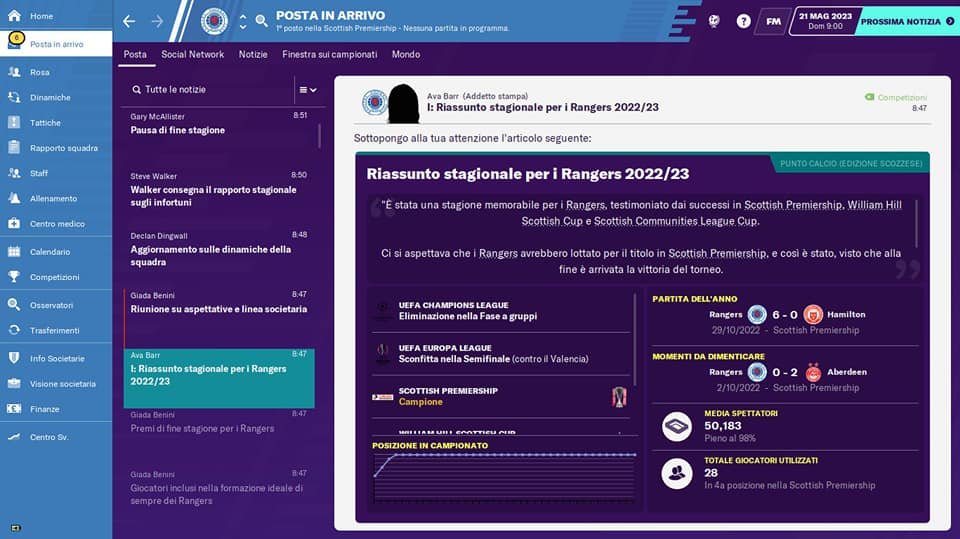Image resolution: width=960 pixels, height=539 pixels.
Task: Click the William Hill Scottish Cup link
Action: [712, 213]
